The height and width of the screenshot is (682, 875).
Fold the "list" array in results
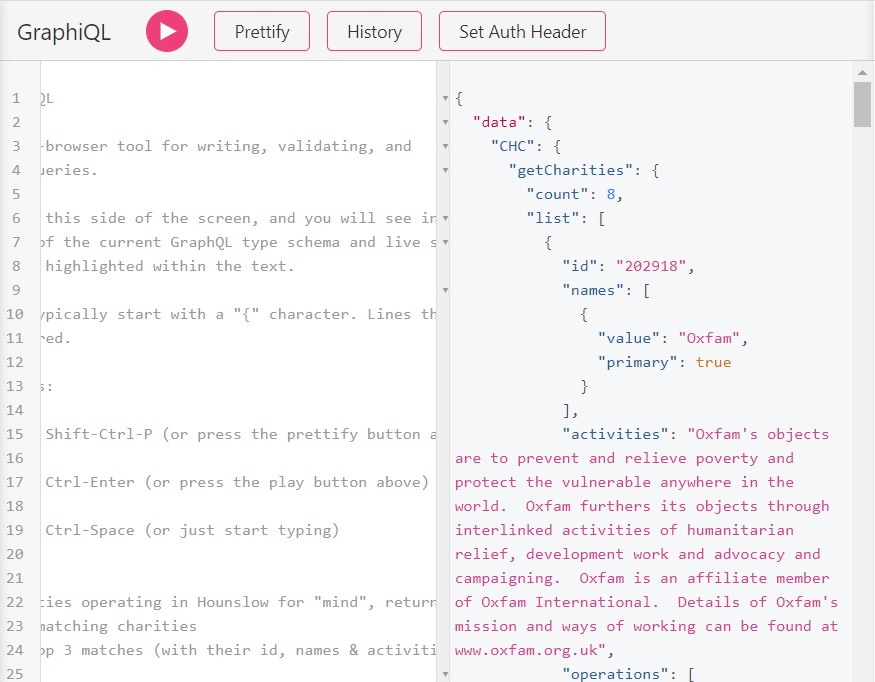point(445,218)
